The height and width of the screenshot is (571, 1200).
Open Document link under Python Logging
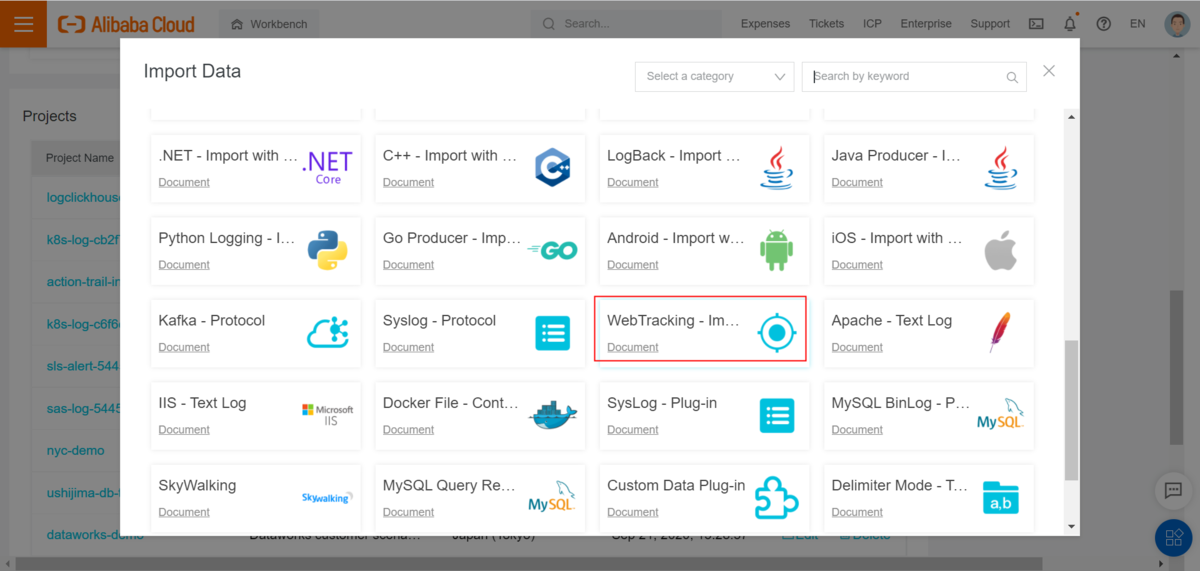click(184, 265)
